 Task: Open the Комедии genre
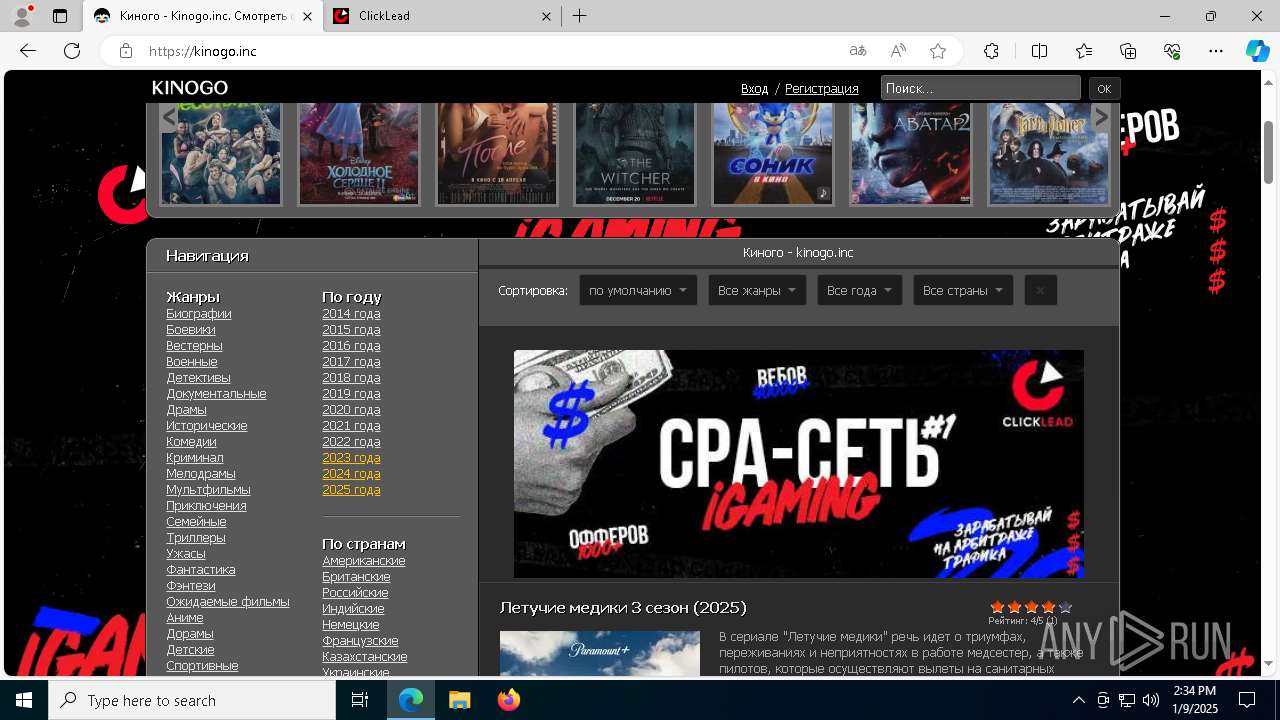click(x=191, y=442)
